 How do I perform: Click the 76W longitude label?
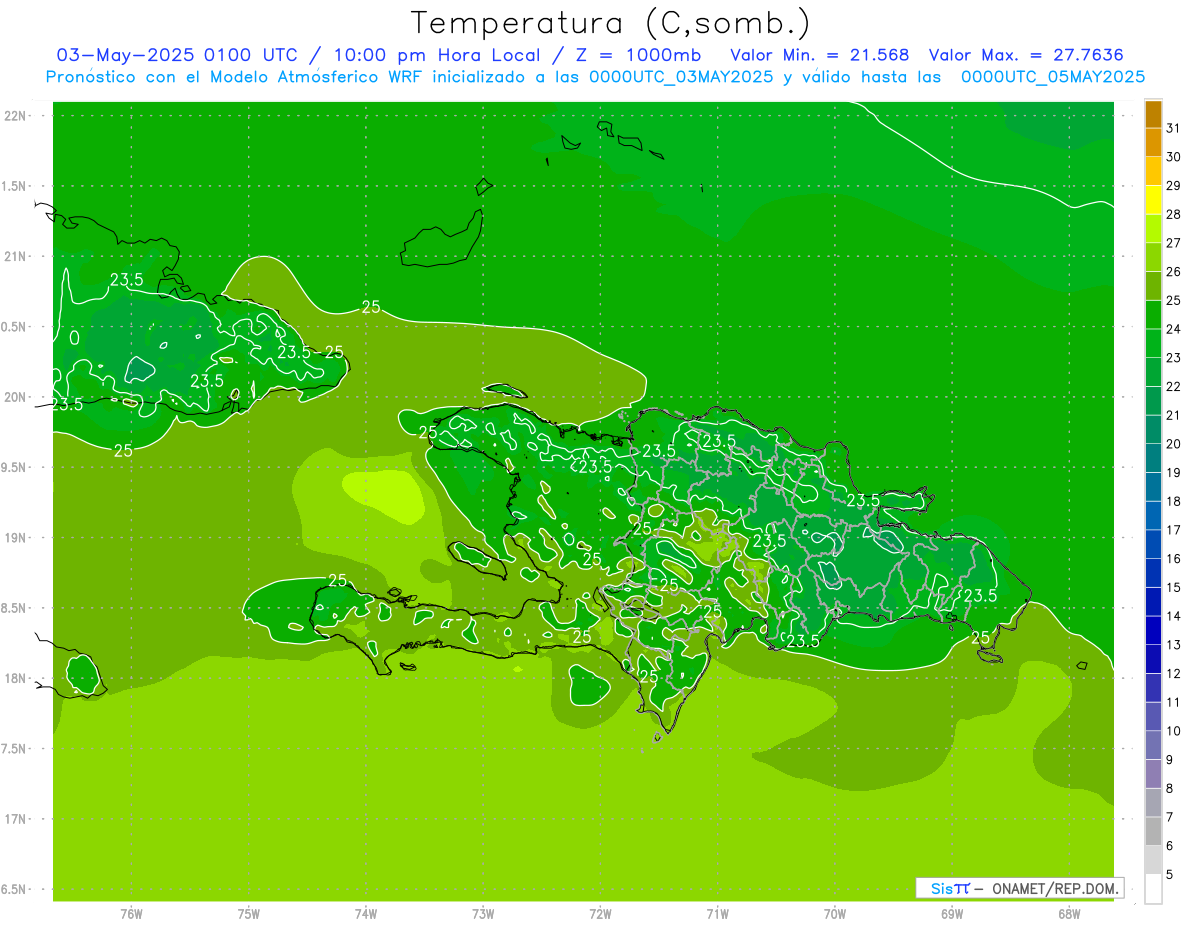(x=131, y=913)
